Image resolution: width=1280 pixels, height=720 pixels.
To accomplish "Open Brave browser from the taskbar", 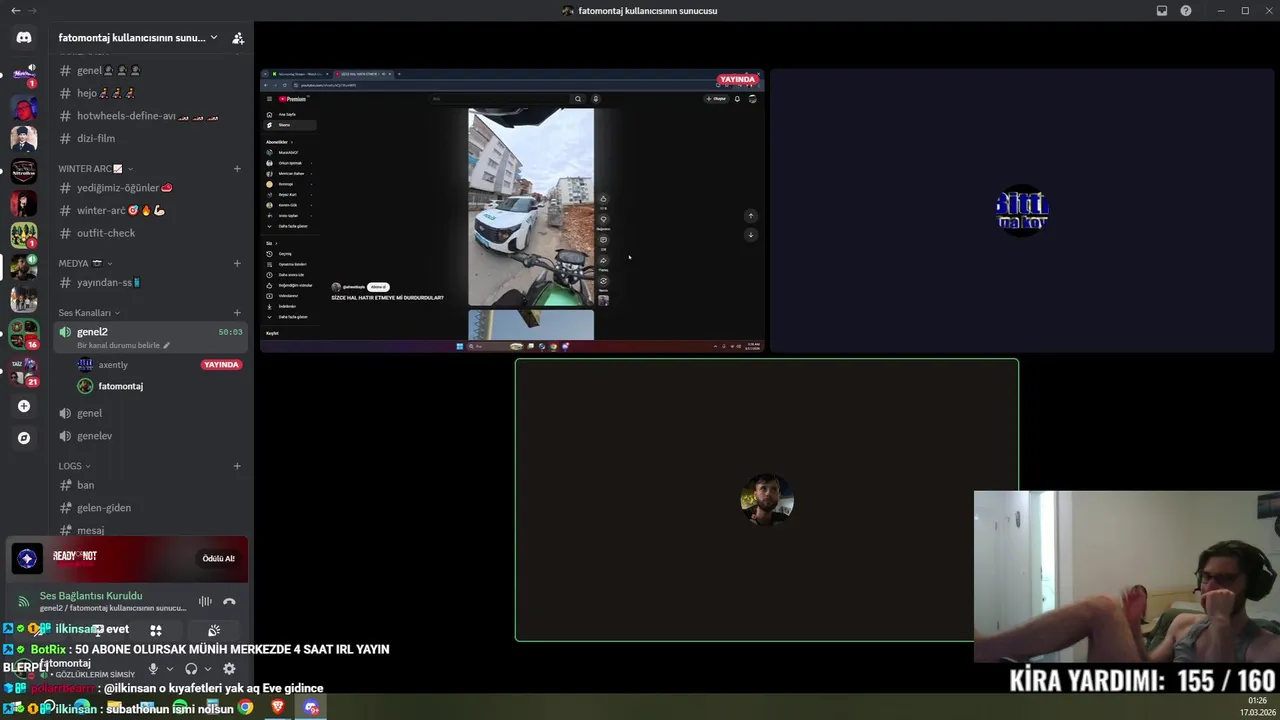I will pyautogui.click(x=278, y=708).
